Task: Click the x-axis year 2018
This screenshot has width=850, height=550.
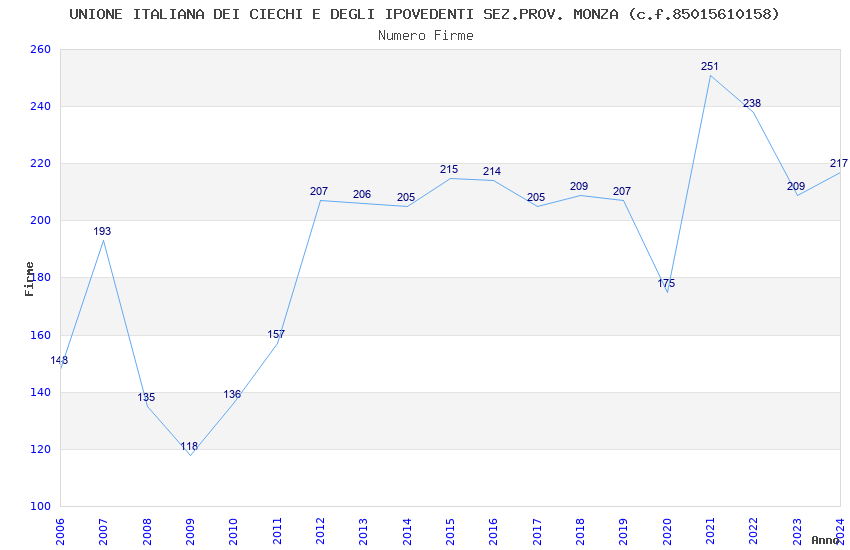Action: click(580, 531)
